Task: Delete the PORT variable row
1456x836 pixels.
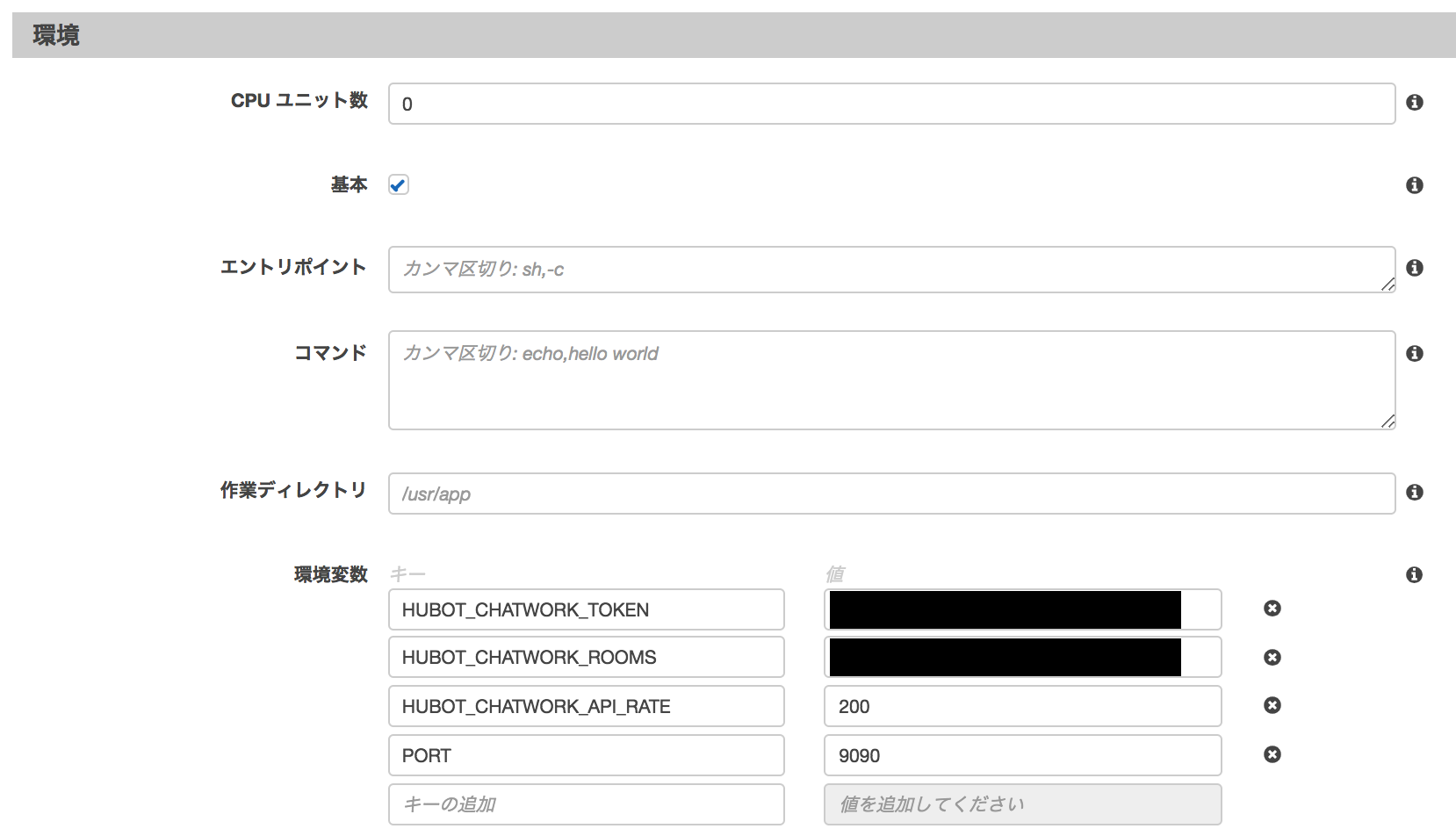Action: pyautogui.click(x=1272, y=754)
